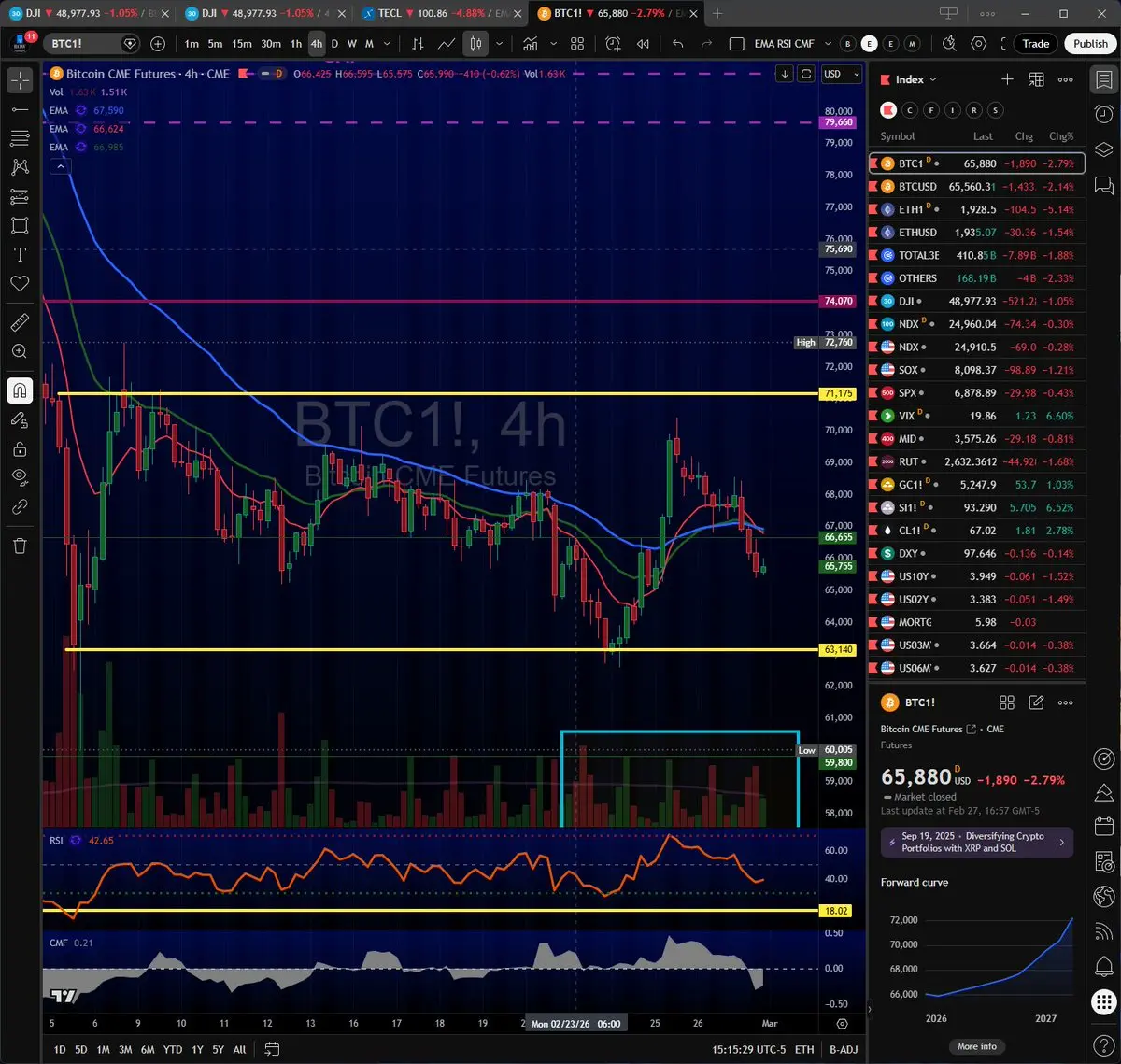The width and height of the screenshot is (1121, 1064).
Task: Select the VIX row in watchlist
Action: click(x=977, y=416)
